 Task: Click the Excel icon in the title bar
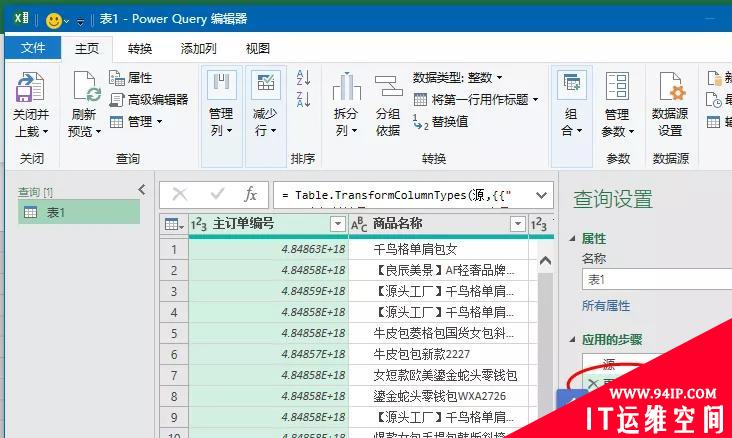21,19
